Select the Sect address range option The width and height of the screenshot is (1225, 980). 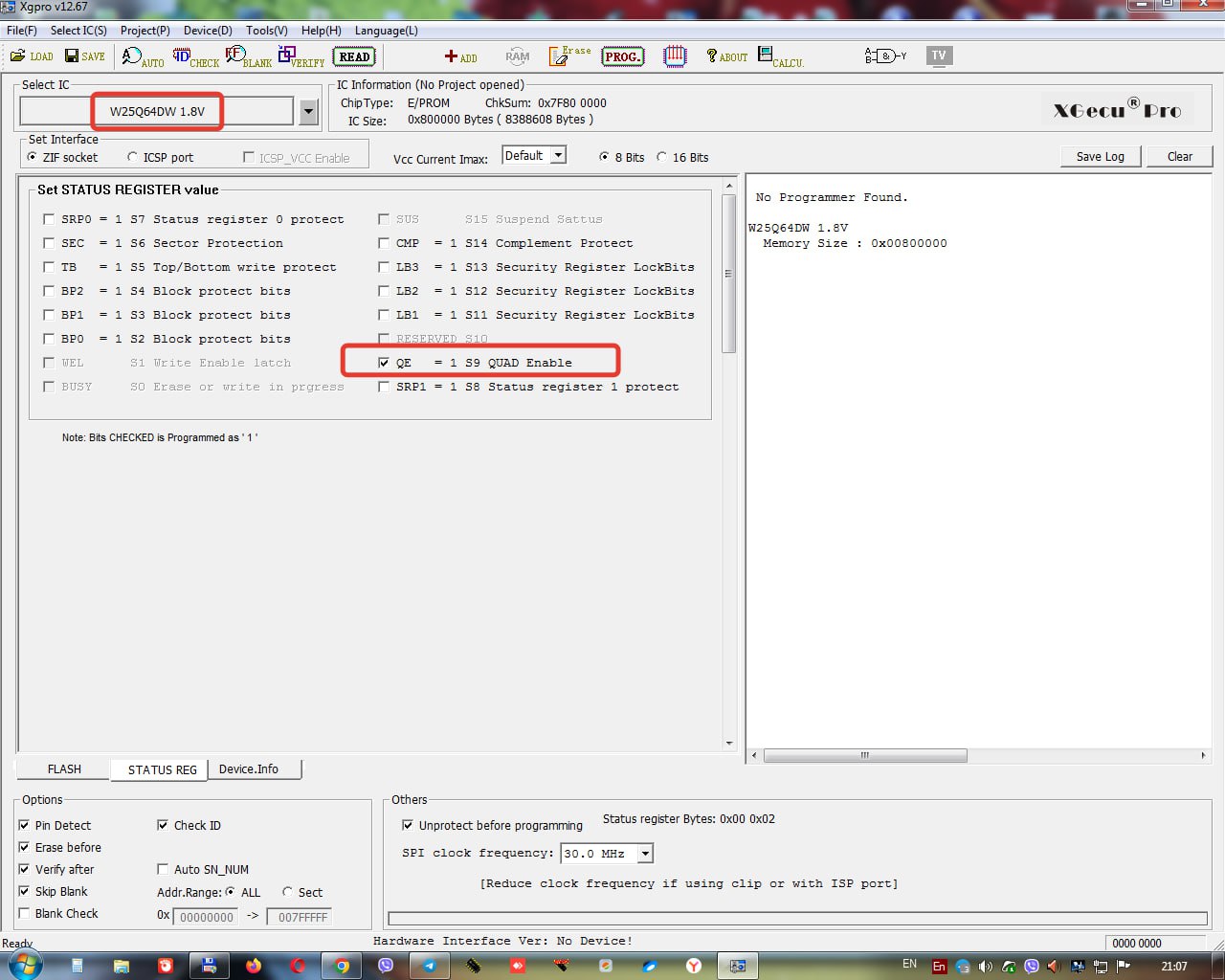coord(287,892)
